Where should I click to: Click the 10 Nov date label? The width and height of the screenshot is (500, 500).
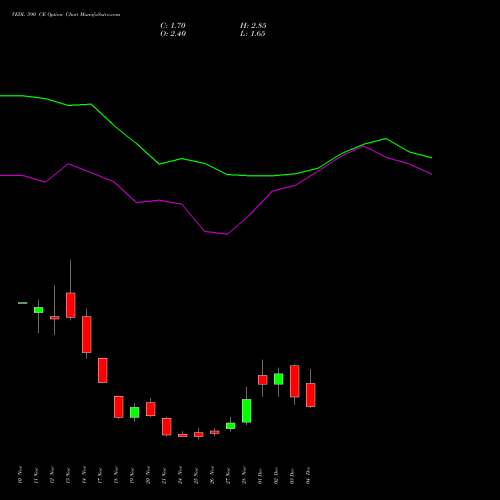click(x=20, y=475)
